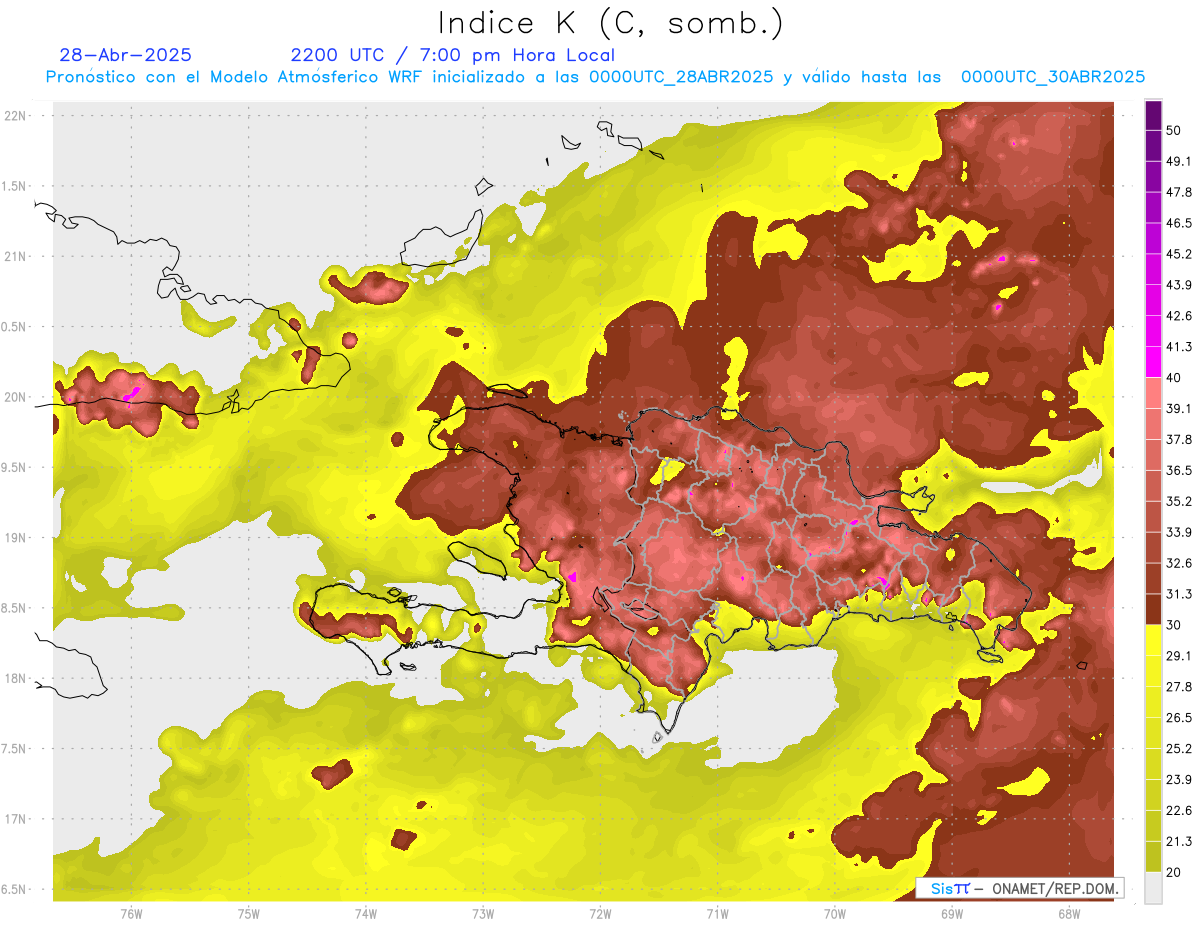Click color bar segment between 30 and 31.3
Image resolution: width=1200 pixels, height=927 pixels.
1153,609
